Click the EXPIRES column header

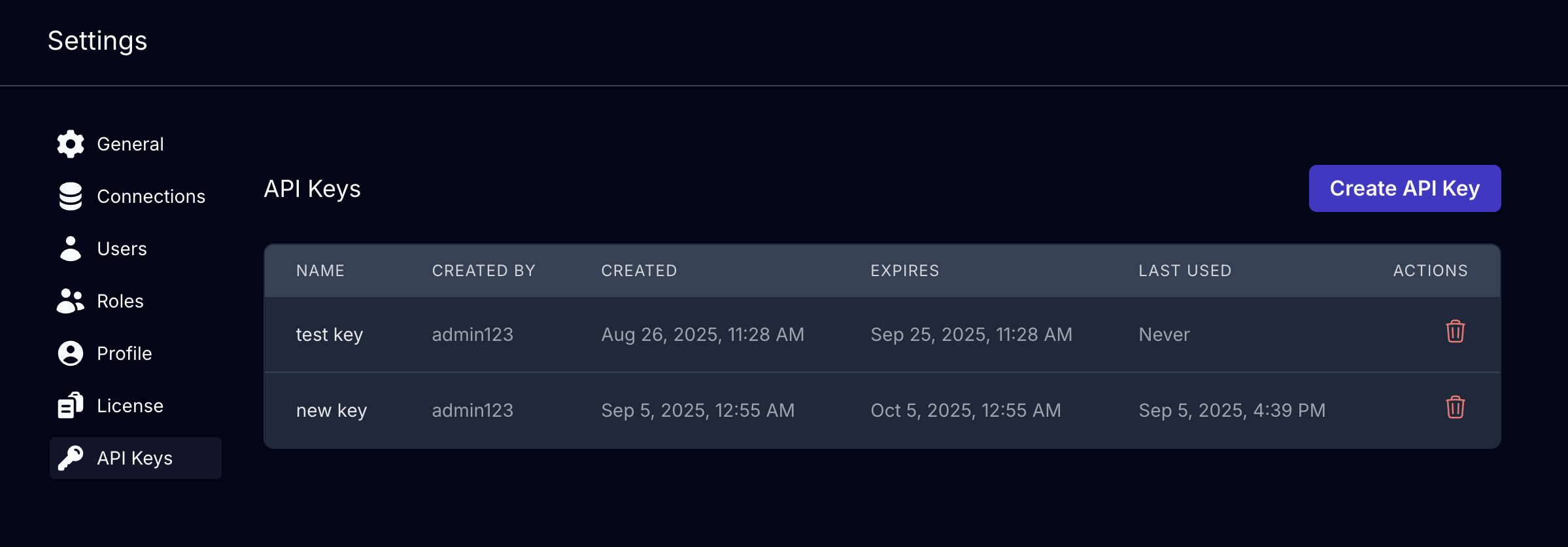click(905, 271)
